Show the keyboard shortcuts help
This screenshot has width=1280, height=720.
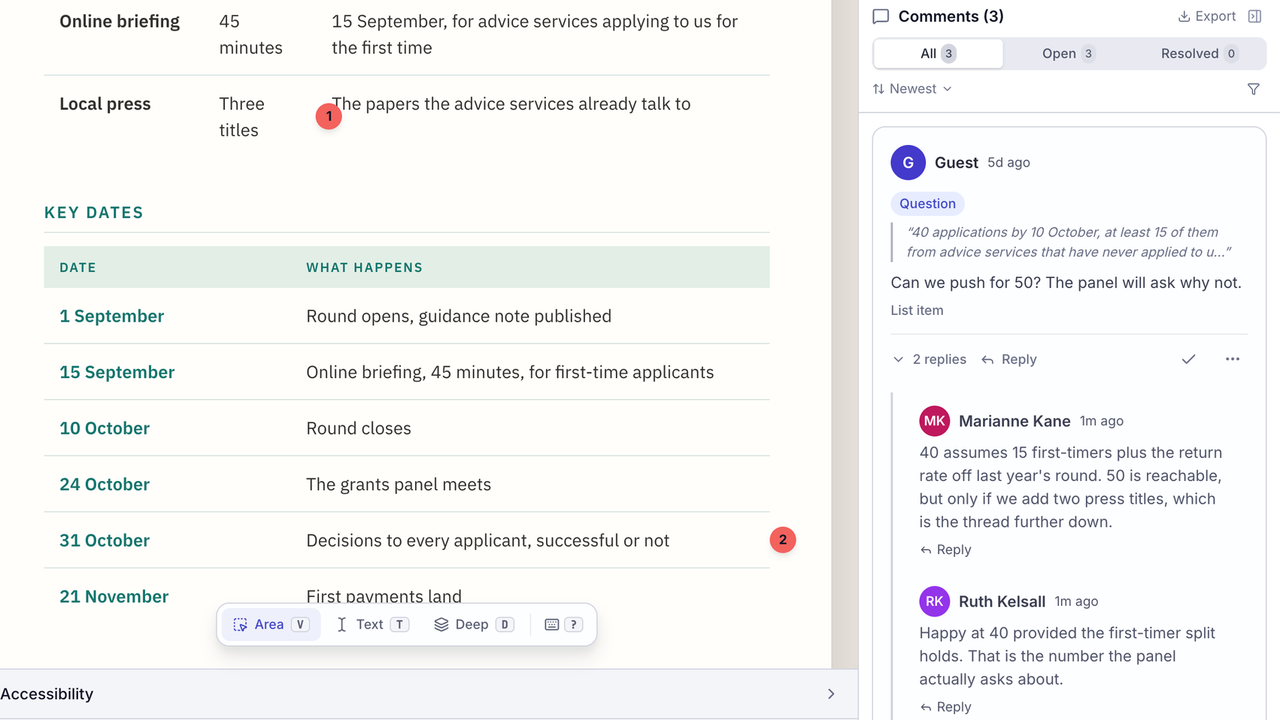[563, 624]
